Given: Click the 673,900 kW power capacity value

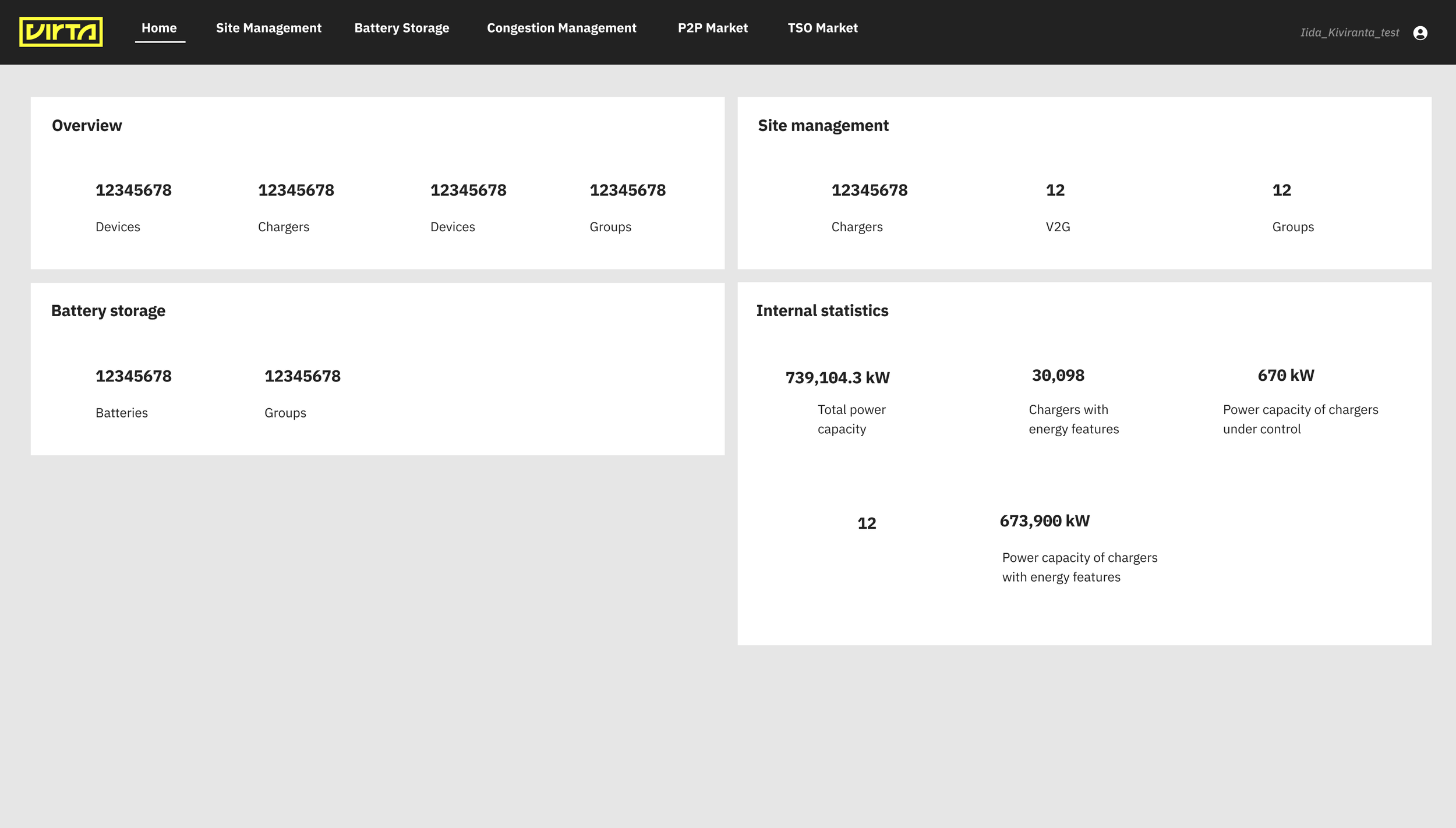Looking at the screenshot, I should point(1044,521).
